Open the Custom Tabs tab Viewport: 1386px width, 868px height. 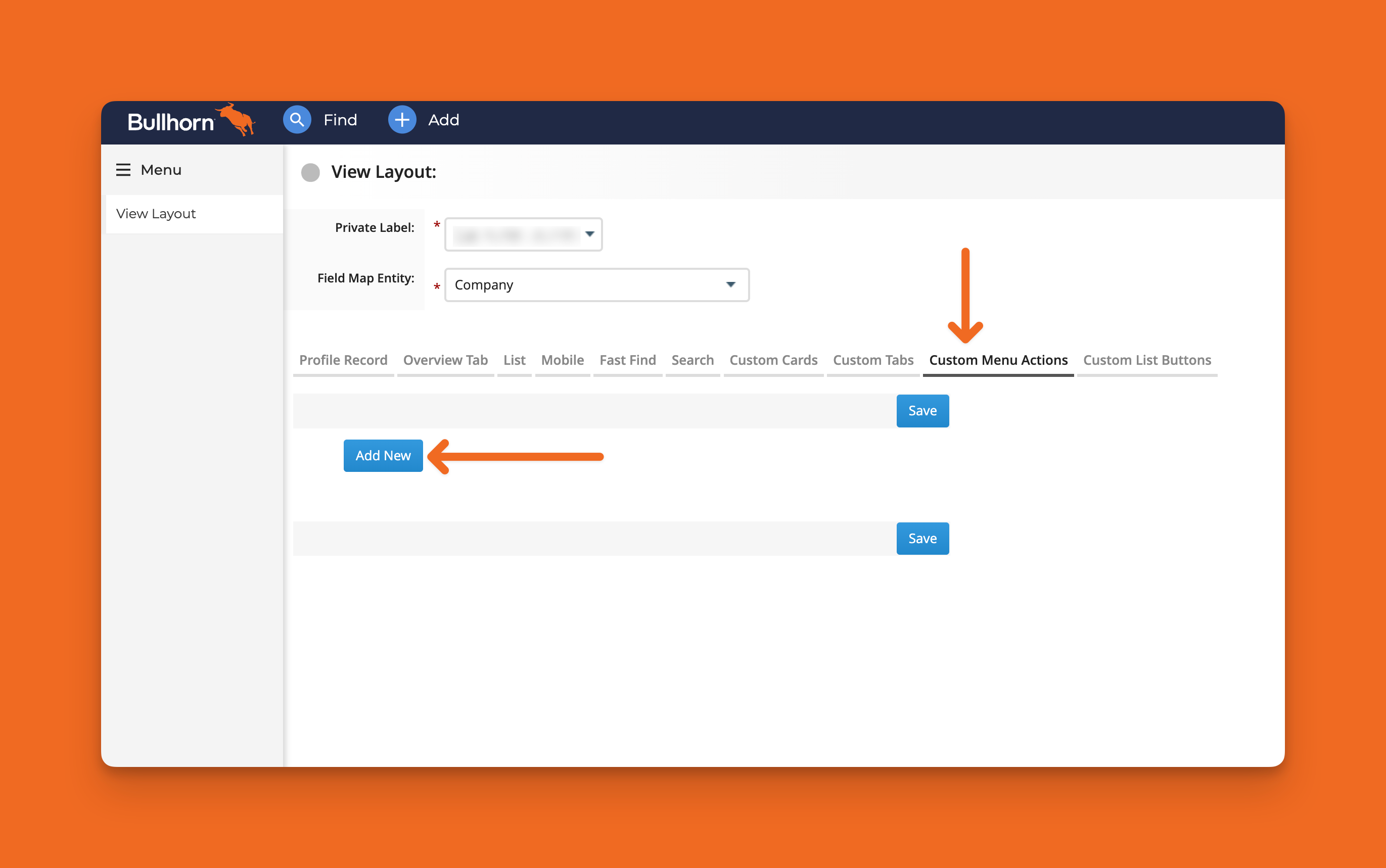873,360
